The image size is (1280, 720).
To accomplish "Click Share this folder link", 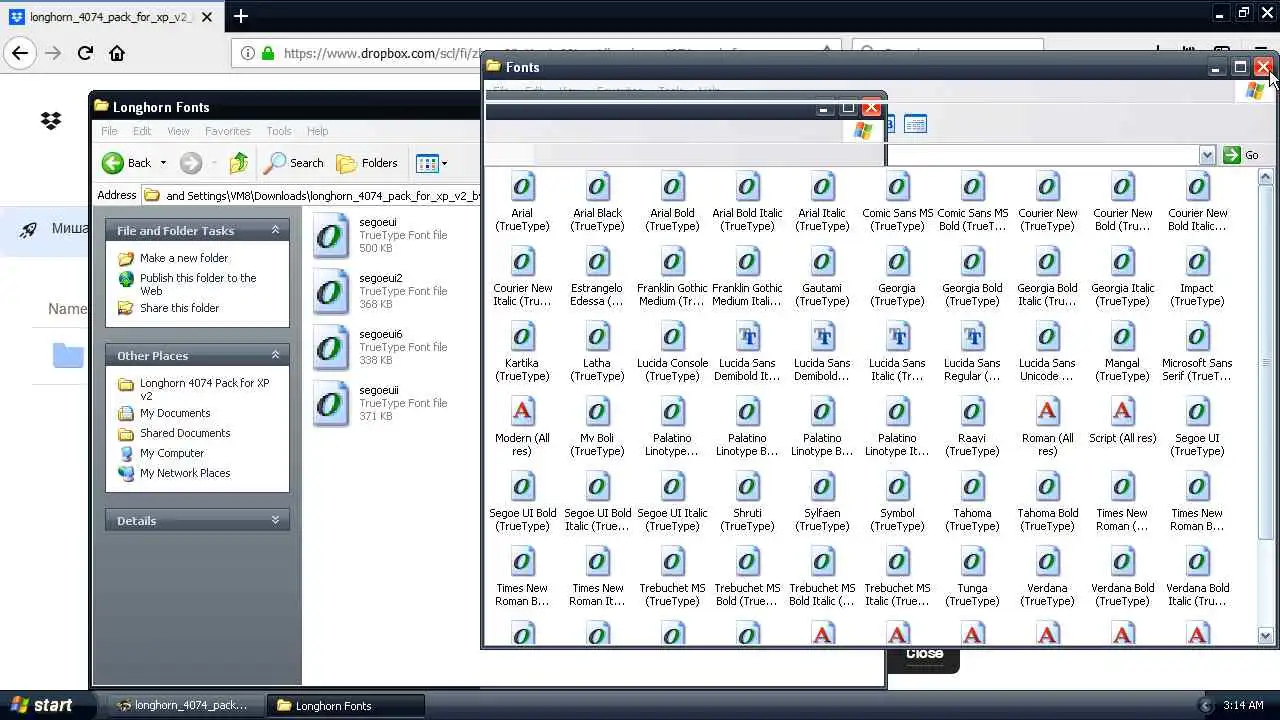I will point(179,308).
